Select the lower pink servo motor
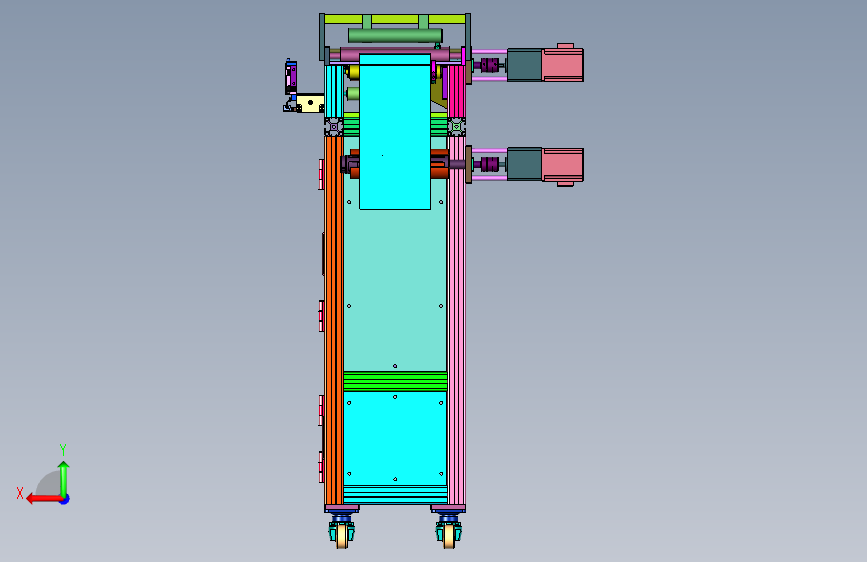Image resolution: width=867 pixels, height=562 pixels. [x=563, y=166]
